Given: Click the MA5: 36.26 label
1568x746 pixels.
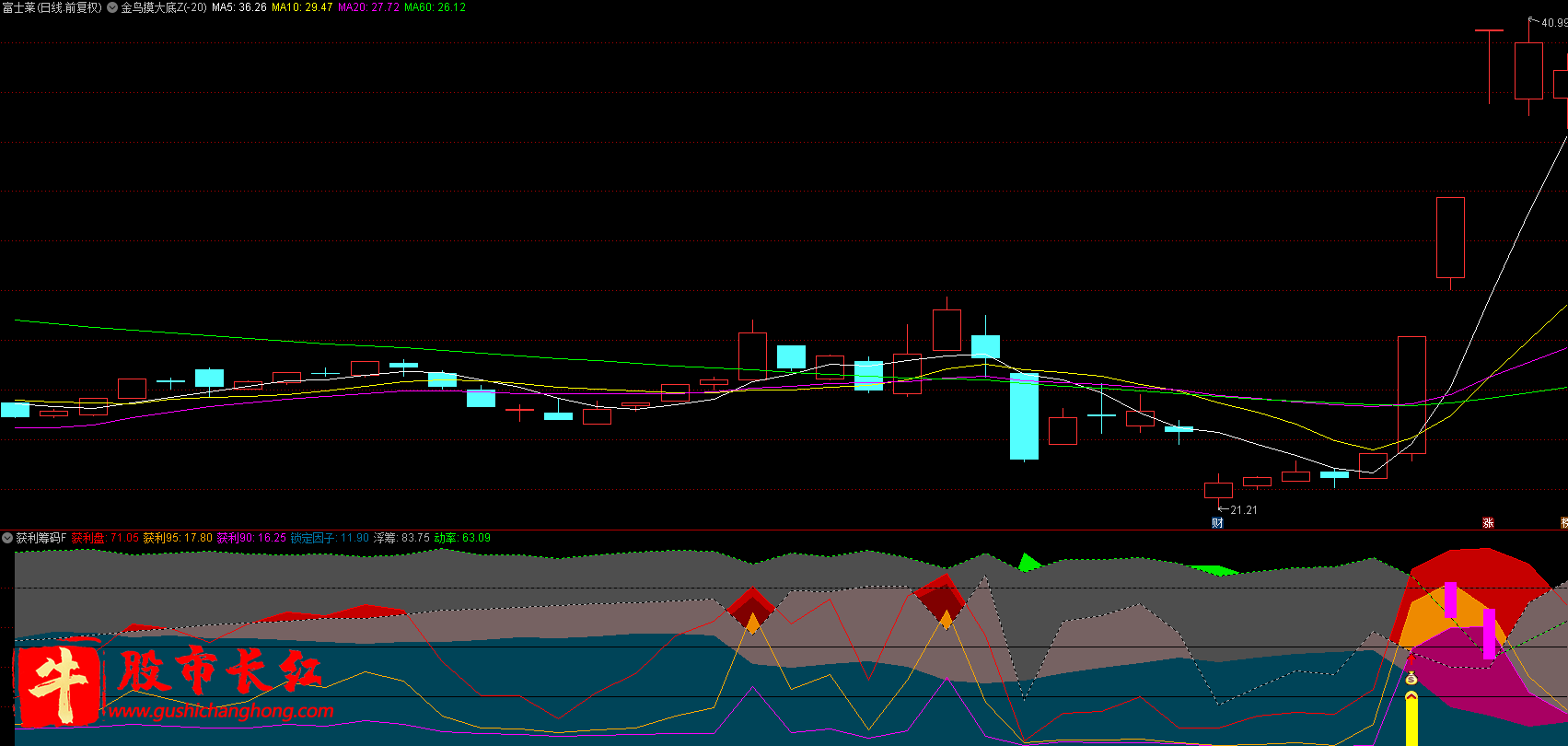Looking at the screenshot, I should pos(239,7).
